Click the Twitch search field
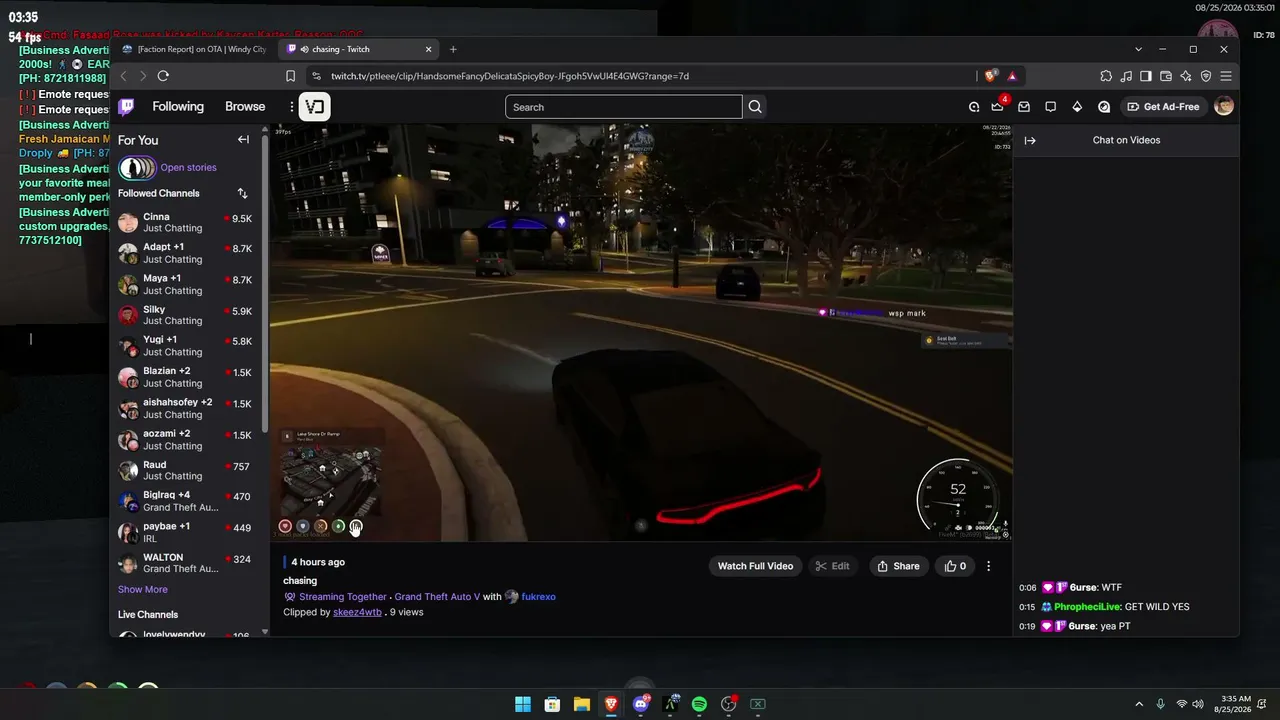1280x720 pixels. pyautogui.click(x=624, y=107)
